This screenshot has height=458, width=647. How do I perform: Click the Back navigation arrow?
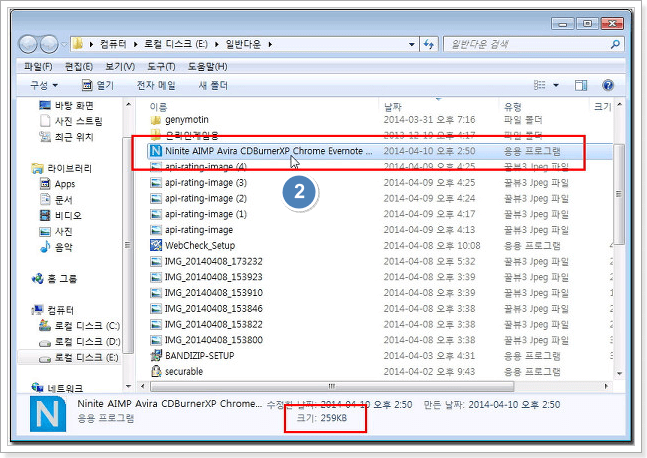tap(28, 44)
